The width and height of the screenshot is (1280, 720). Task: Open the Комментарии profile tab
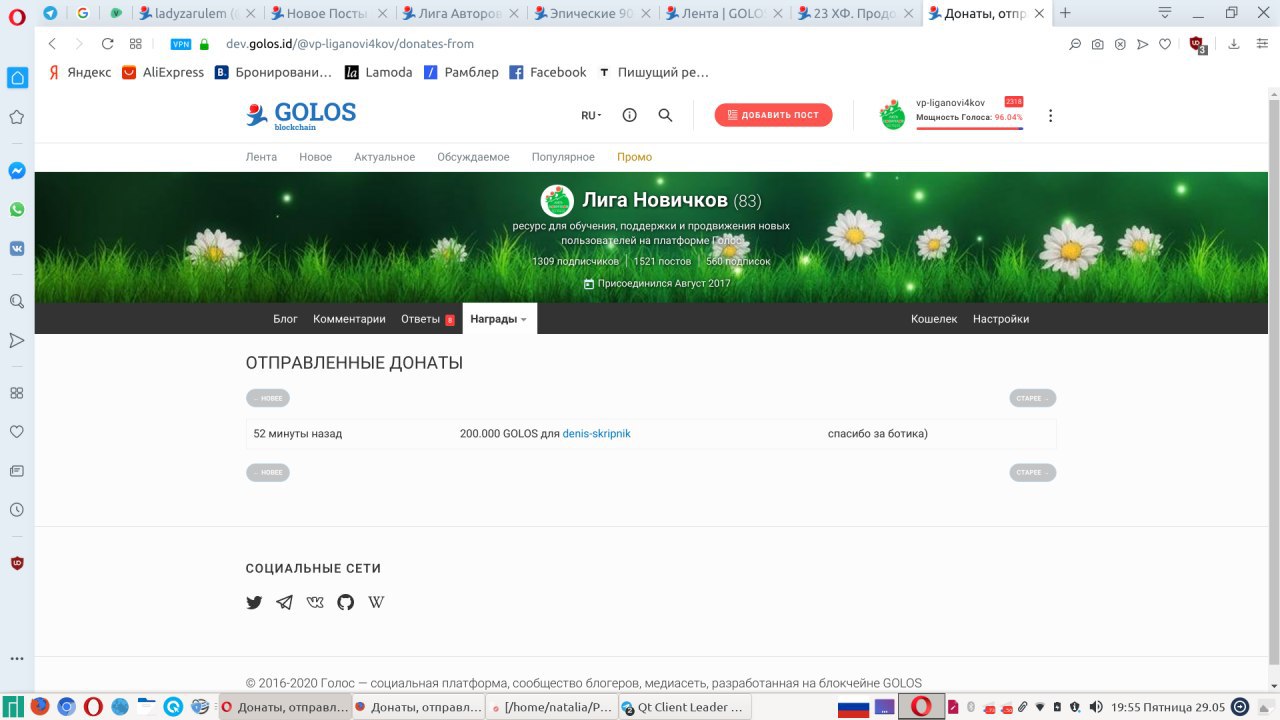pyautogui.click(x=349, y=319)
